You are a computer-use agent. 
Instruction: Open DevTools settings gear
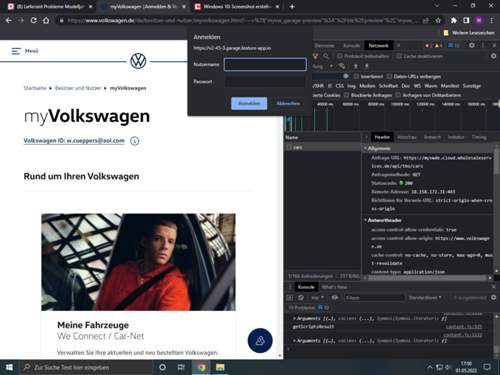(x=472, y=45)
